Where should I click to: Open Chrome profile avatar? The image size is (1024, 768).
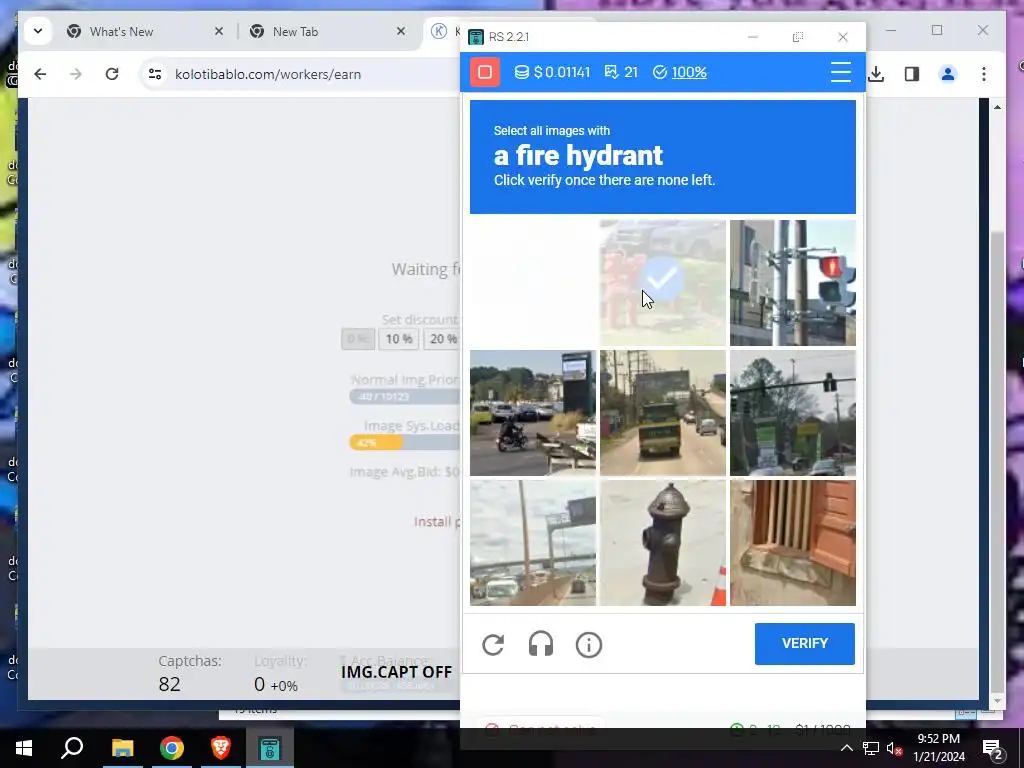pyautogui.click(x=948, y=74)
